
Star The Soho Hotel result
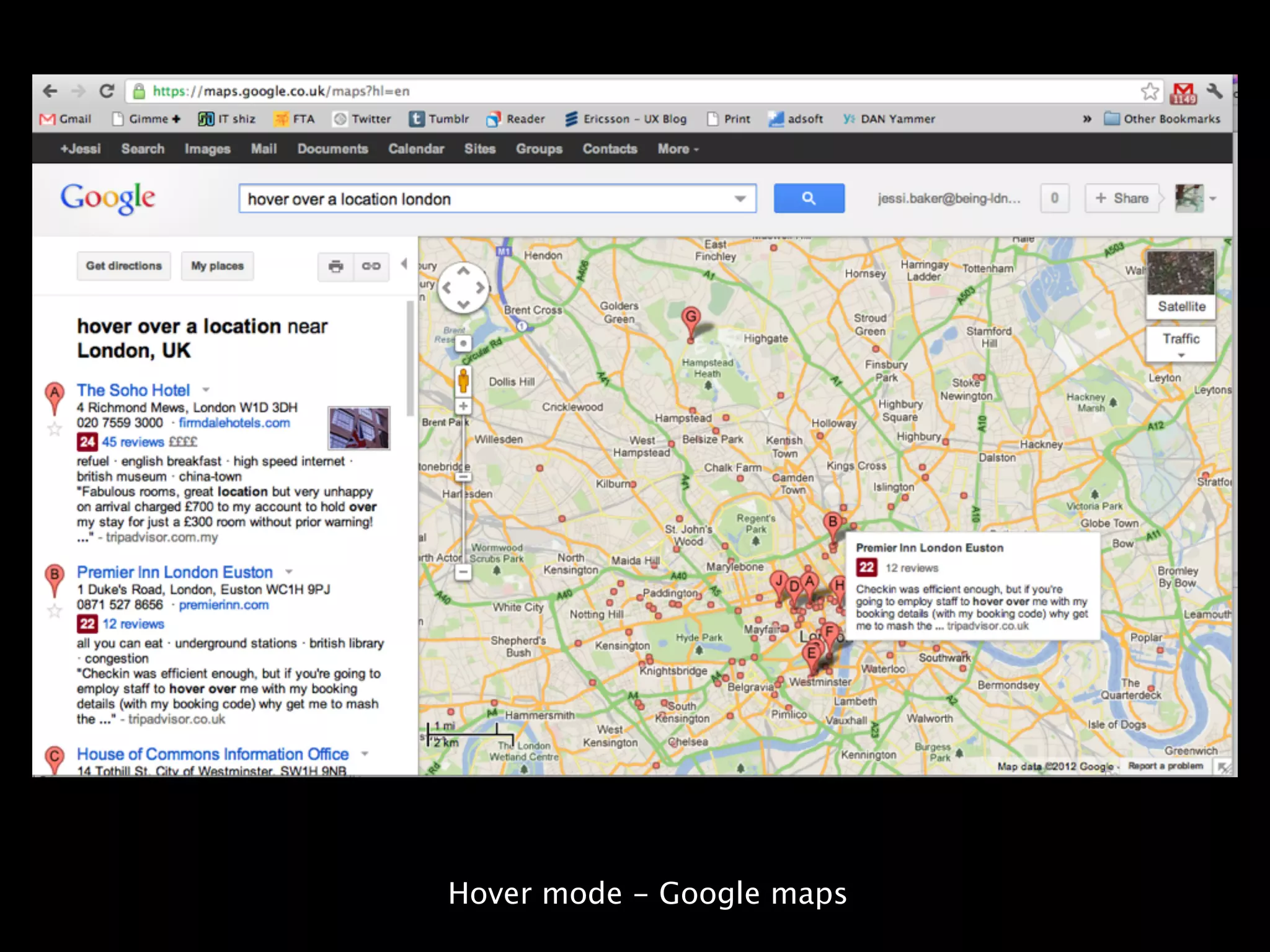(55, 429)
